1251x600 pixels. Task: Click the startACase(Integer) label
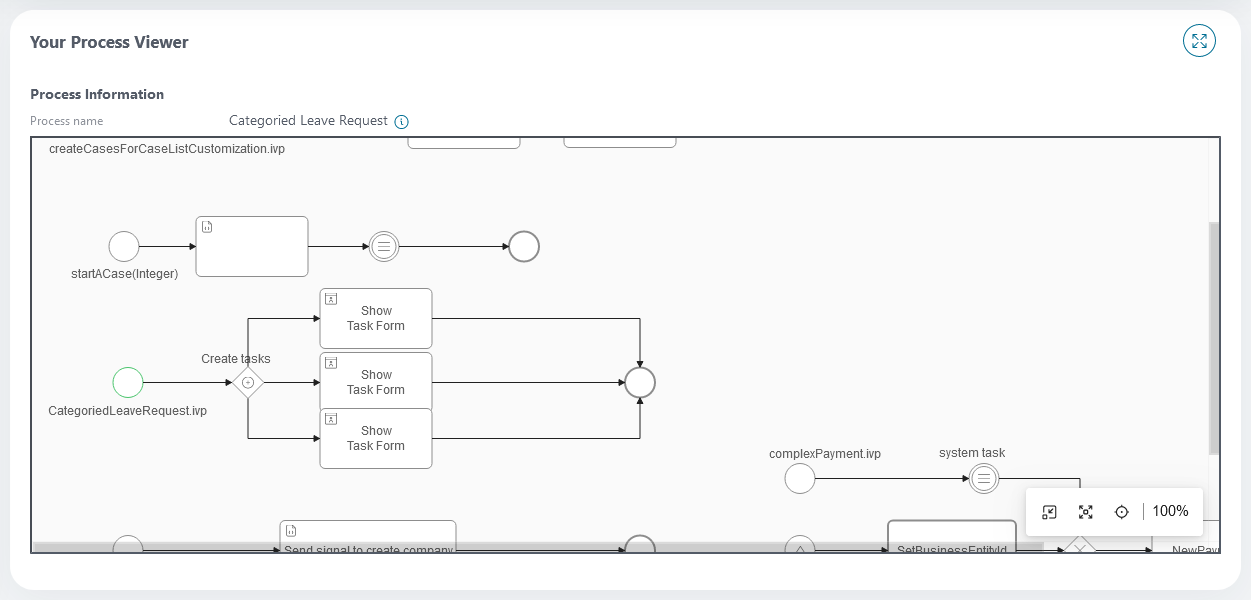124,274
